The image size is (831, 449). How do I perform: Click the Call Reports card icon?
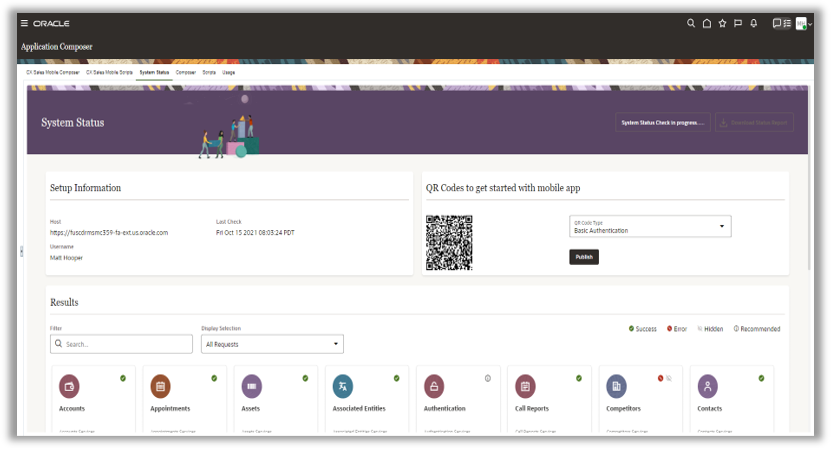click(525, 386)
